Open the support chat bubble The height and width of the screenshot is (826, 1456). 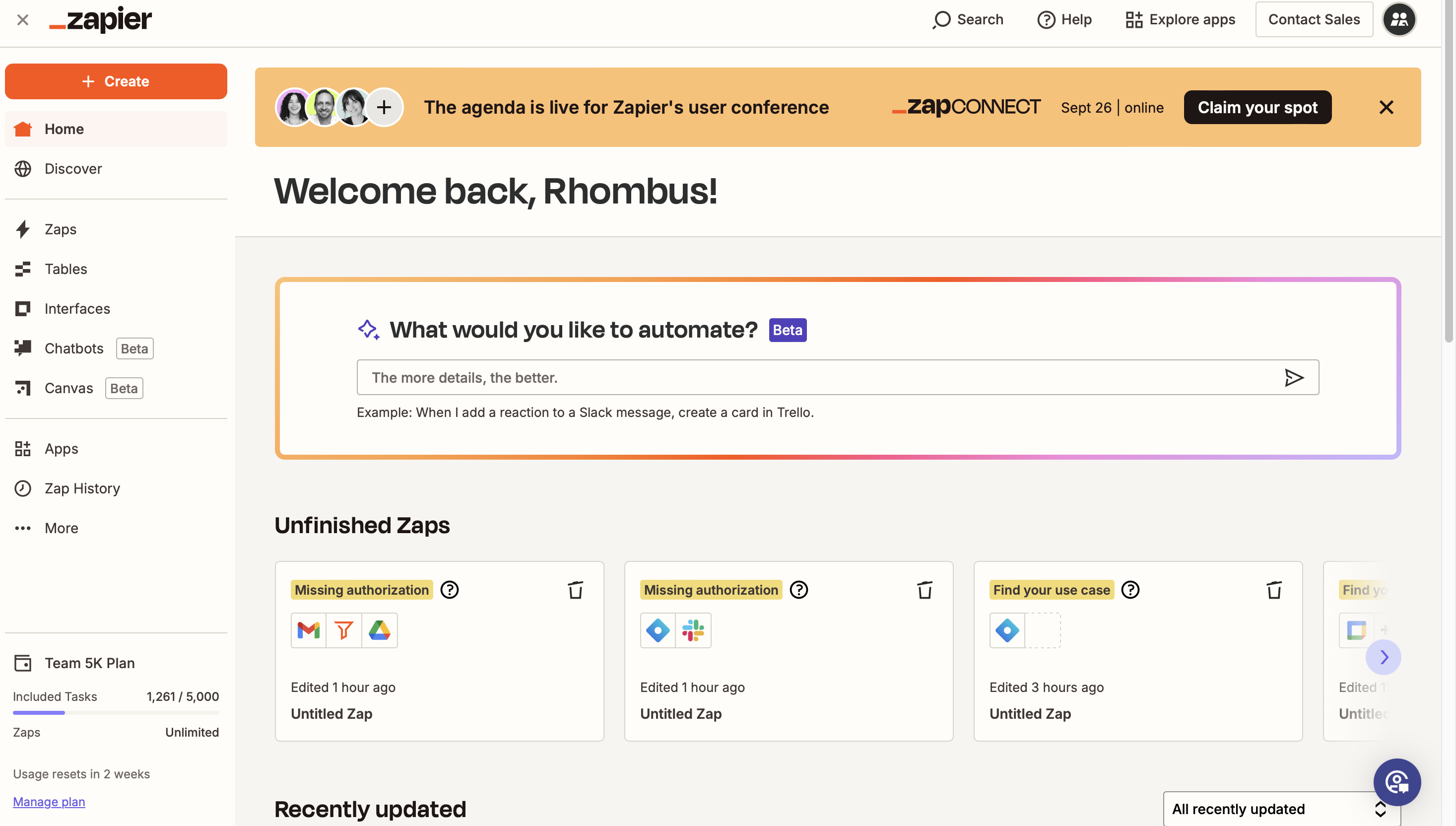pyautogui.click(x=1397, y=782)
